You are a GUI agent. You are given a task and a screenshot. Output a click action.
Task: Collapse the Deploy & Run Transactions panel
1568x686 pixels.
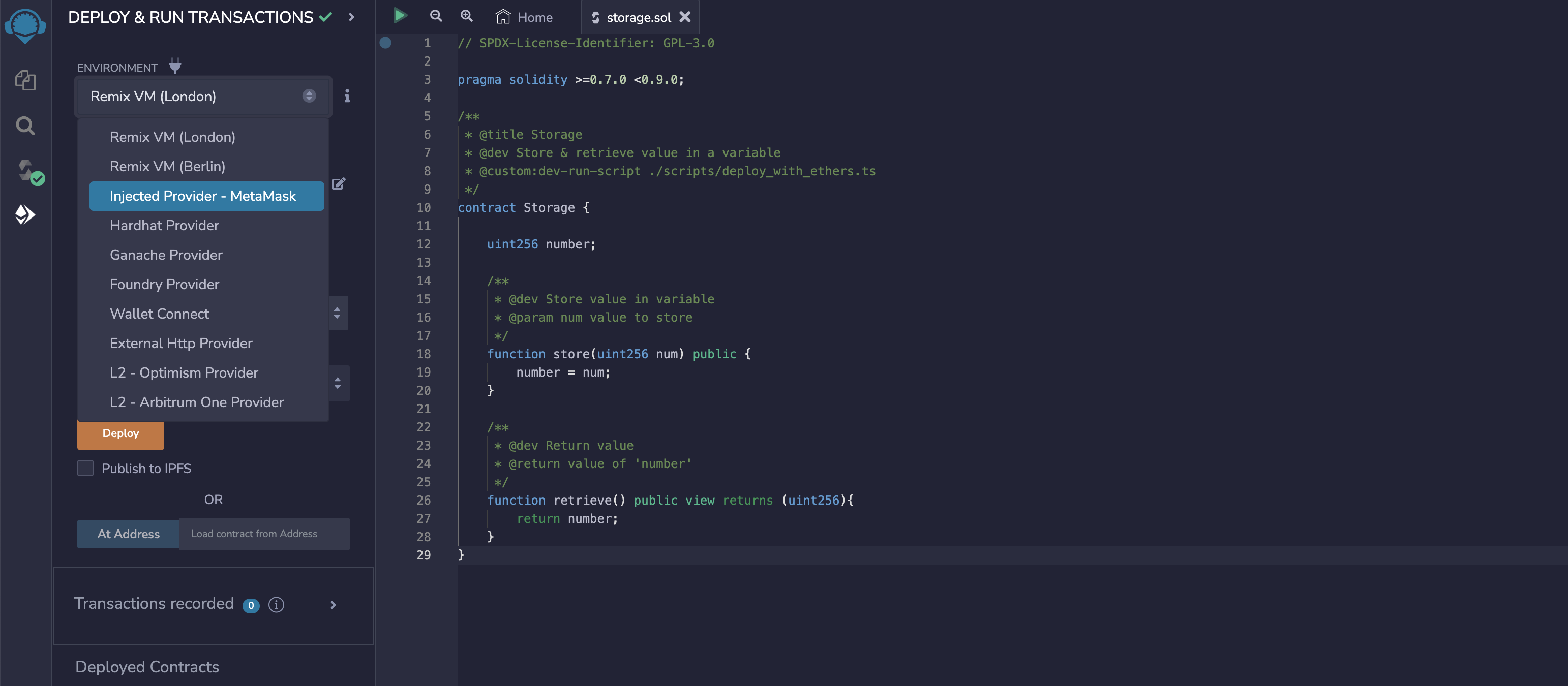(x=351, y=17)
